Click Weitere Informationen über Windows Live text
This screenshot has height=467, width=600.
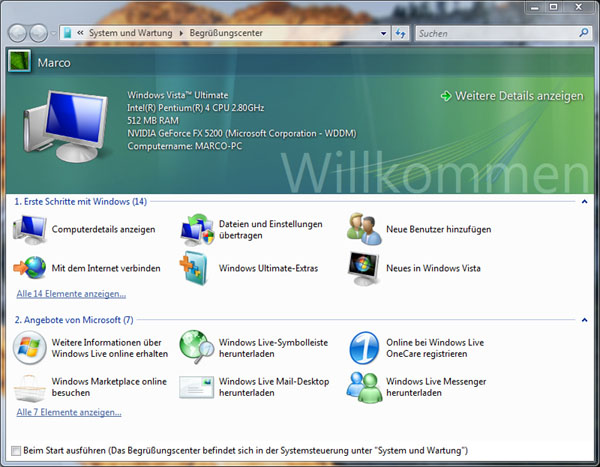pos(110,348)
